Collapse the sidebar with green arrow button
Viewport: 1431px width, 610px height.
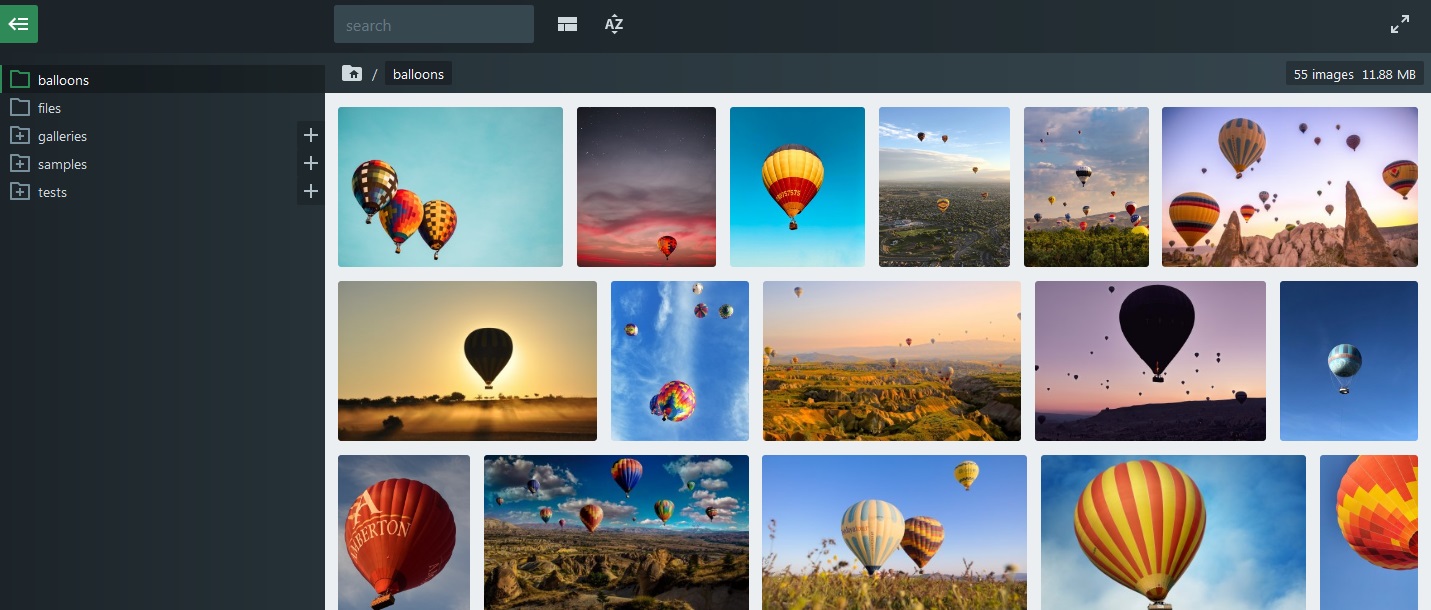pyautogui.click(x=19, y=24)
